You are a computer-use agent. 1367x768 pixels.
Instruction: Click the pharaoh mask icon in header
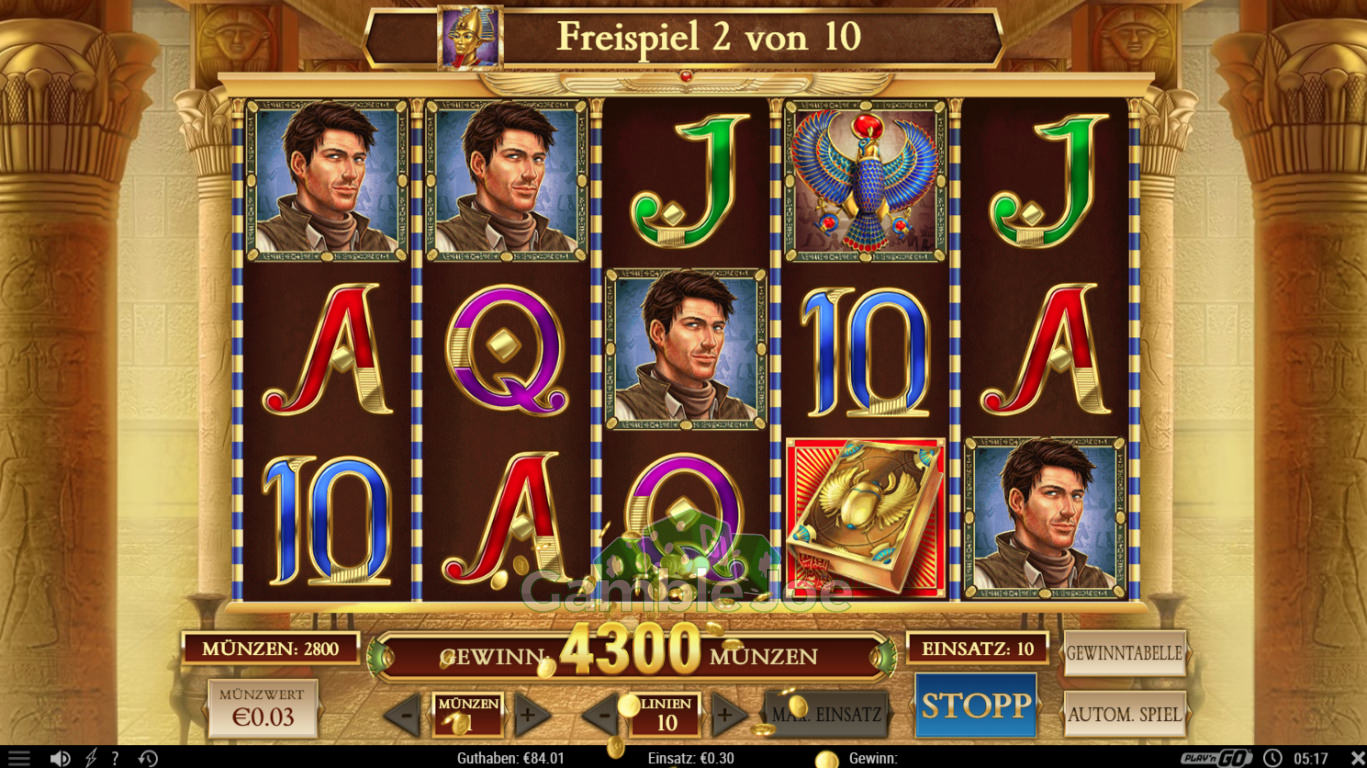tap(471, 38)
